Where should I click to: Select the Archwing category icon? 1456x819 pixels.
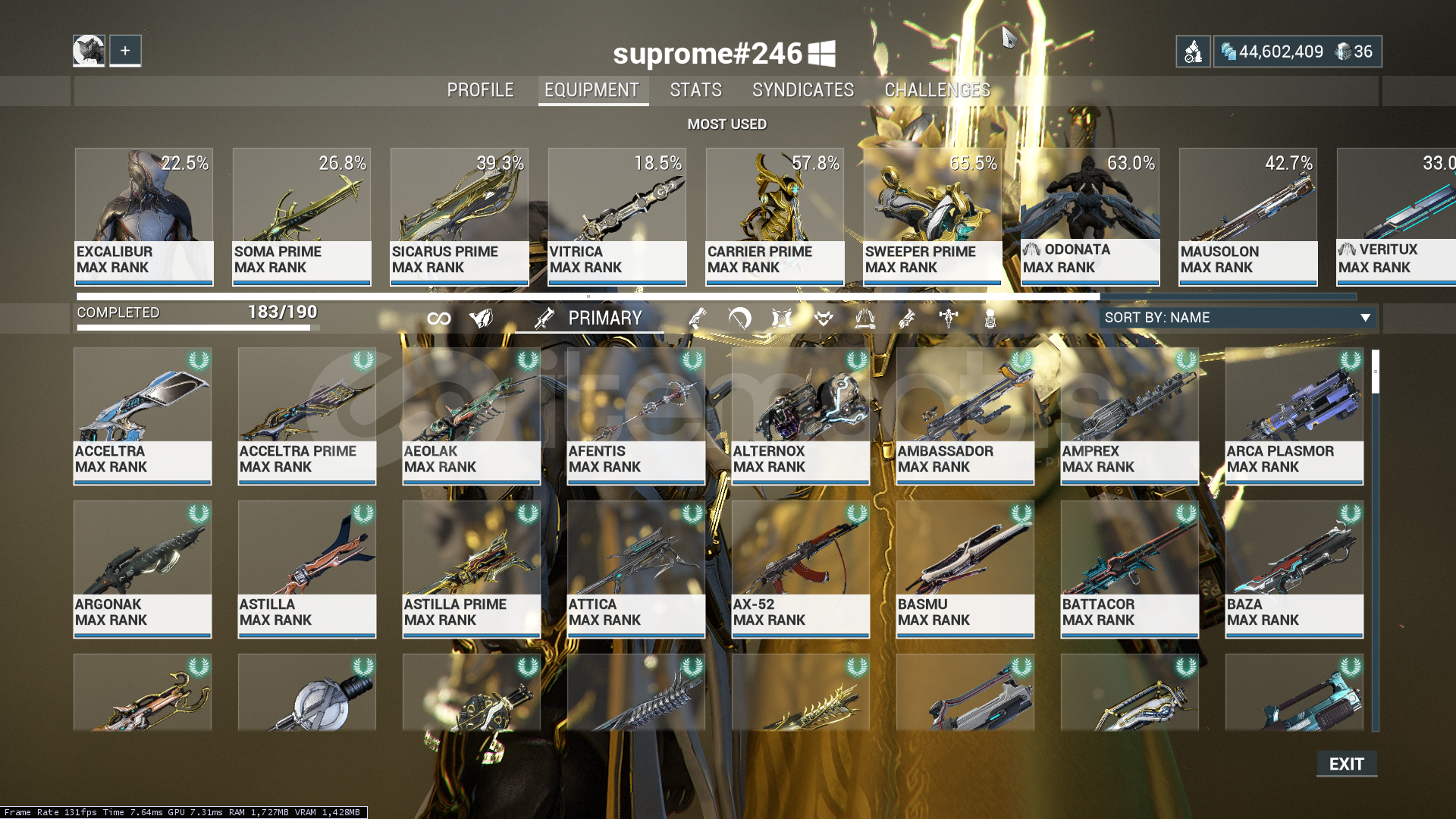[865, 318]
